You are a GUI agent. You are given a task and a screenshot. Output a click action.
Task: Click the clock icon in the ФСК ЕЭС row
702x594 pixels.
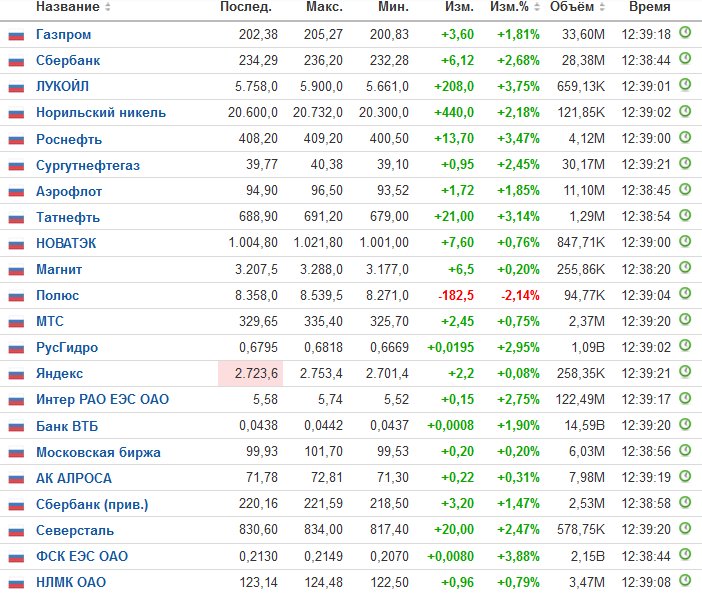click(x=685, y=554)
